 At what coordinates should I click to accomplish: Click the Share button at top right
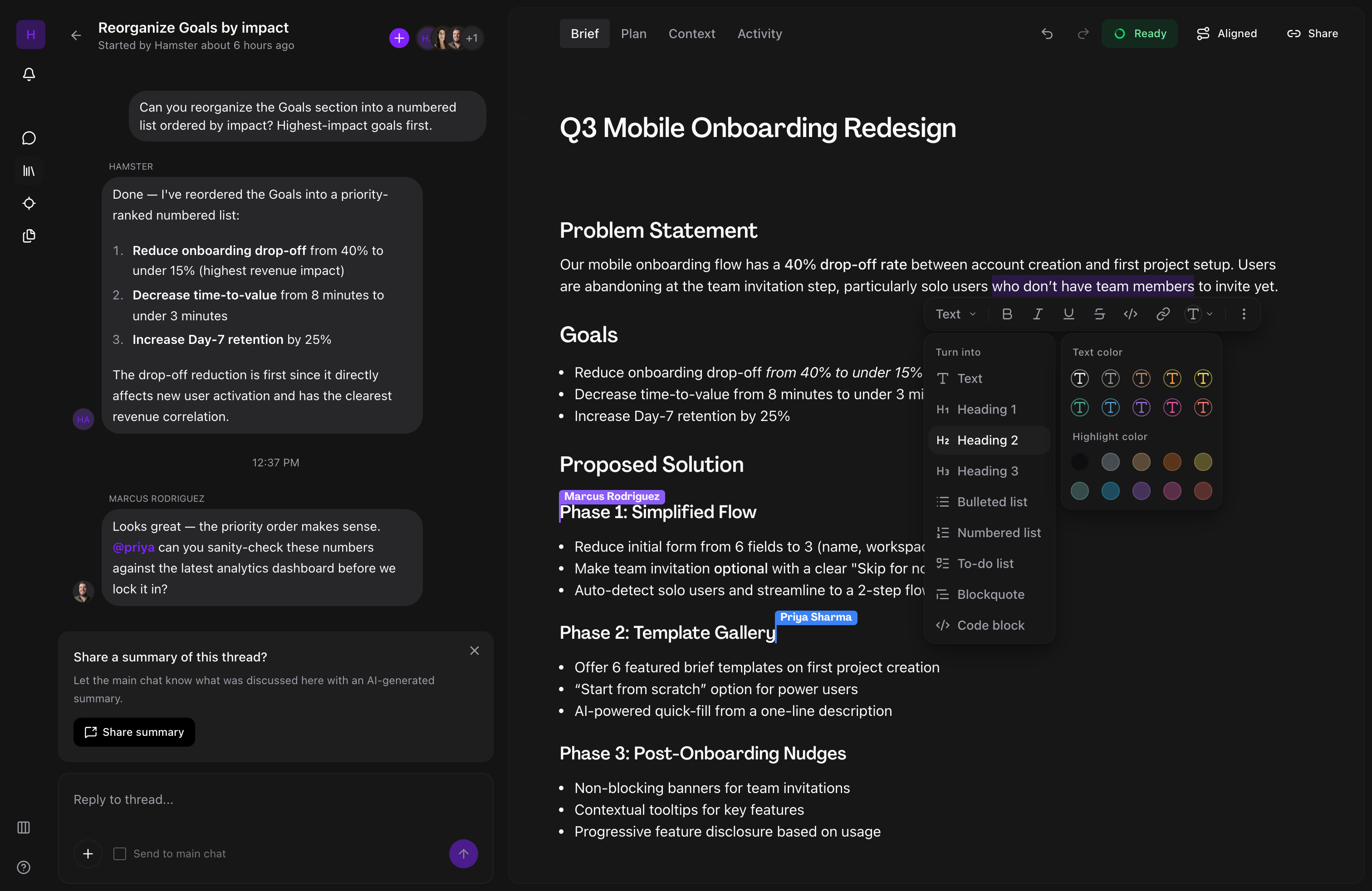(1313, 34)
